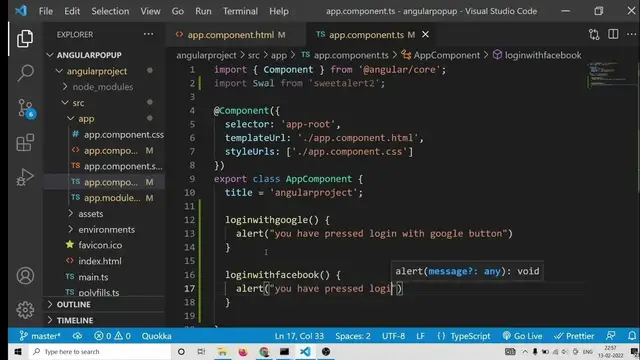Open the app.component spec file in explorer
Image resolution: width=640 pixels, height=360 pixels.
123,166
